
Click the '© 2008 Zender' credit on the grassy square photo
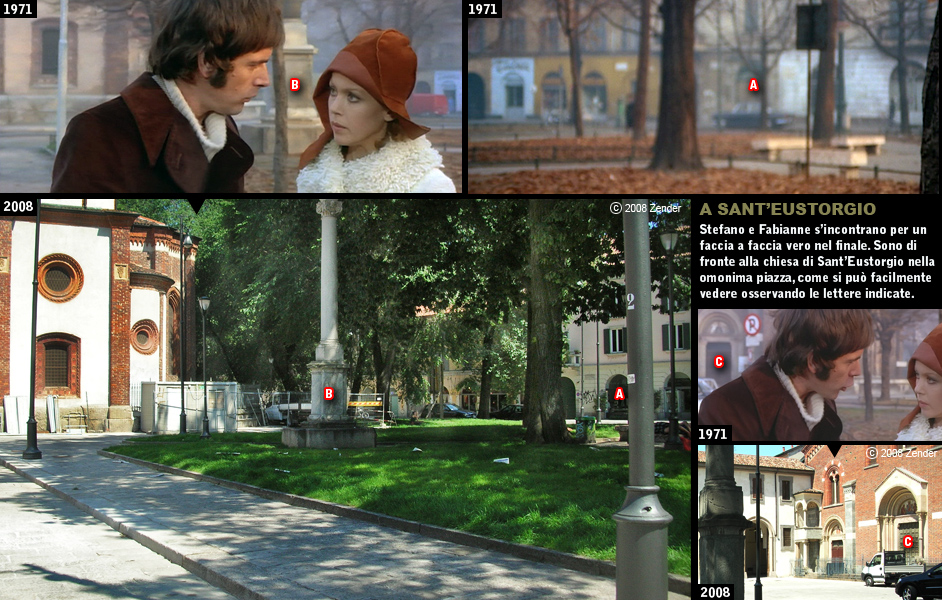(x=646, y=208)
